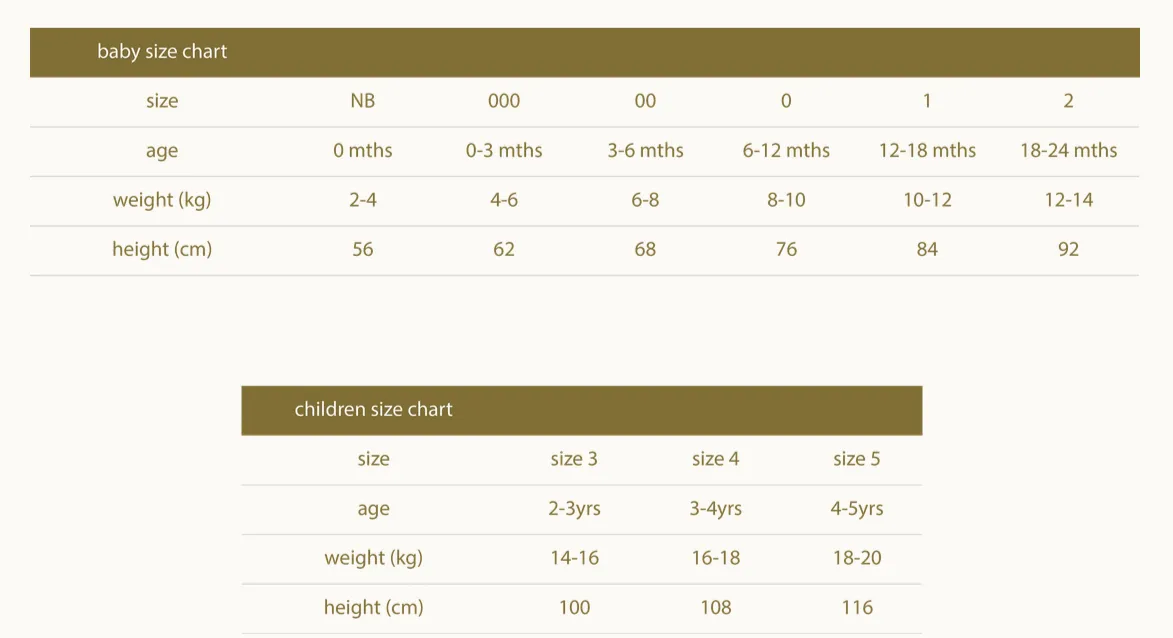Screen dimensions: 1173x638
Task: Select the NB size column header
Action: 363,101
